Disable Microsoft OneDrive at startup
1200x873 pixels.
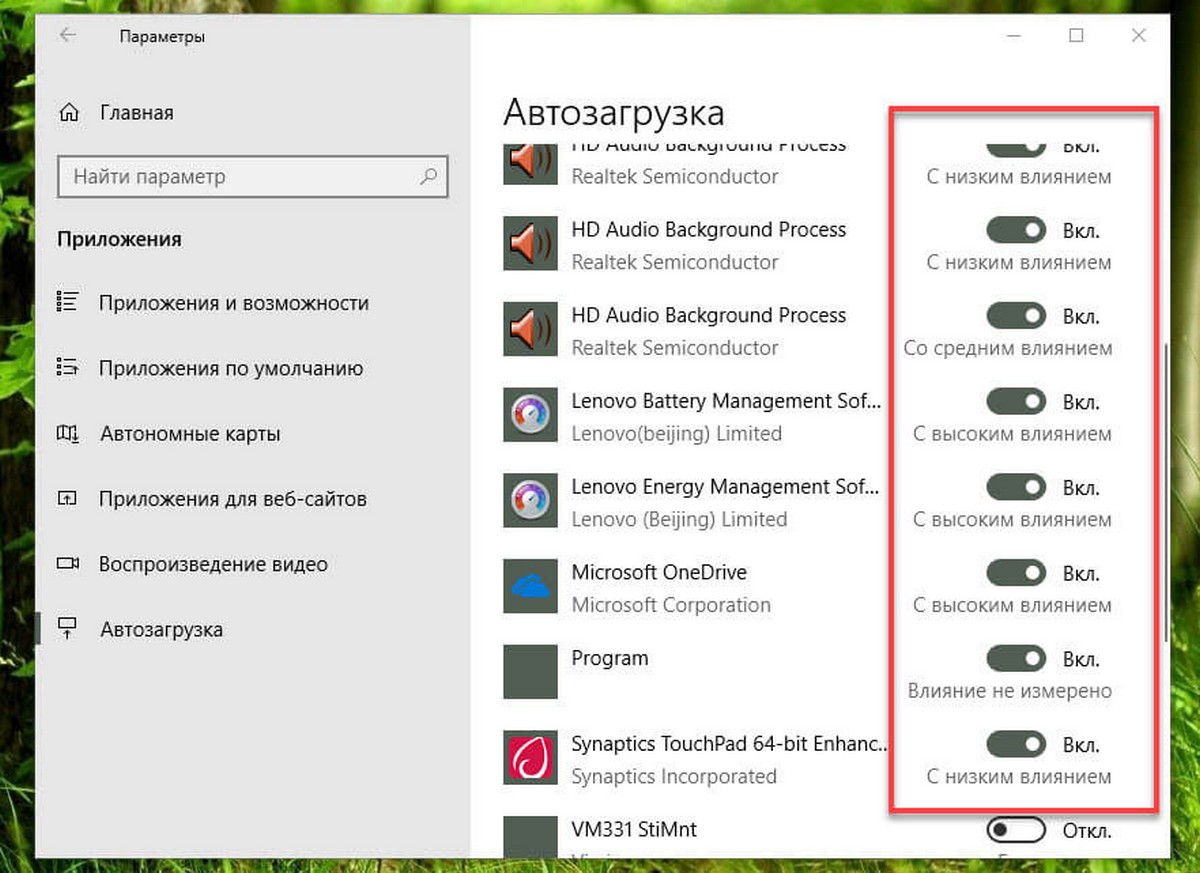click(x=1016, y=573)
